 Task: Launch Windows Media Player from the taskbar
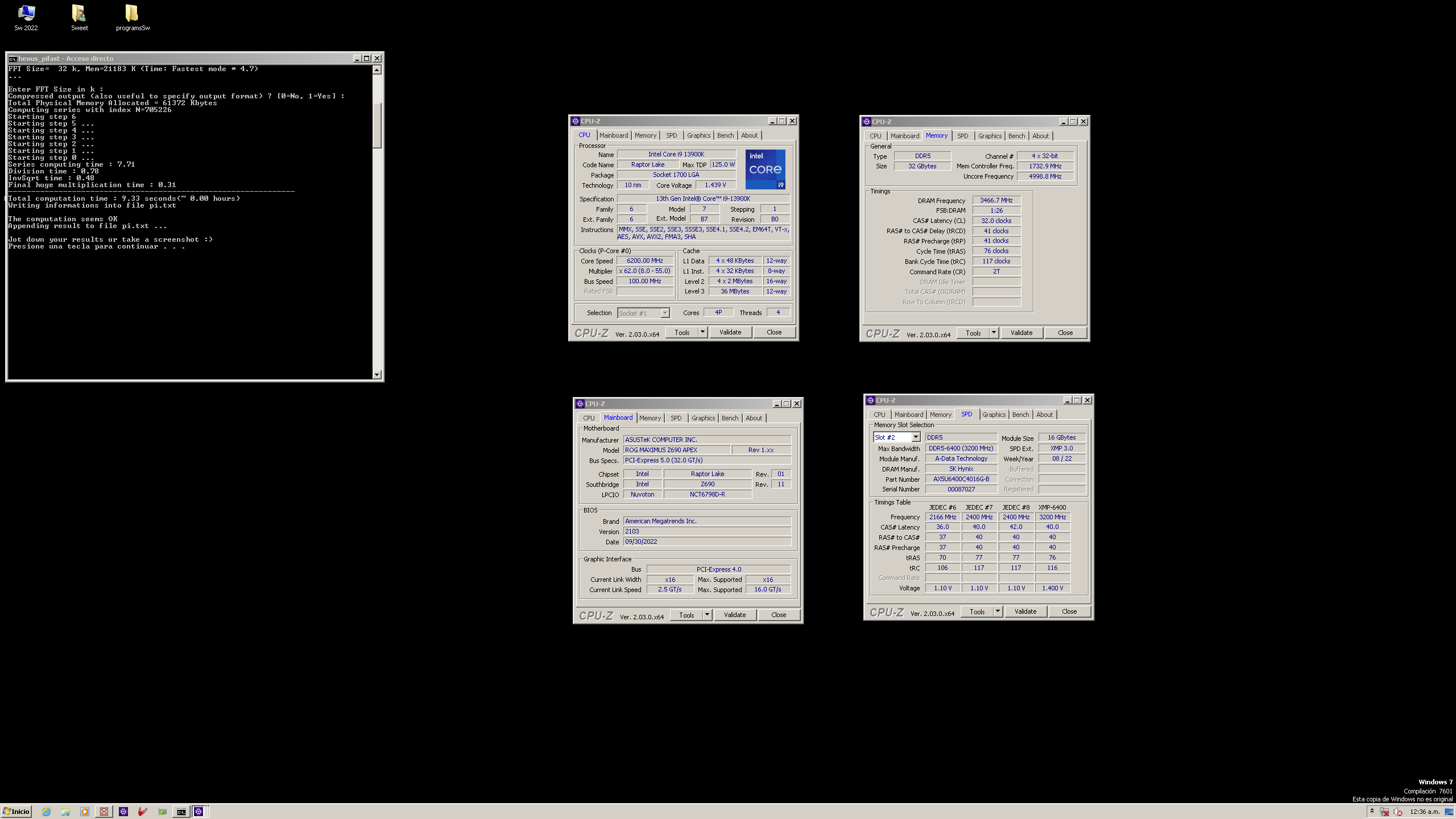point(85,812)
